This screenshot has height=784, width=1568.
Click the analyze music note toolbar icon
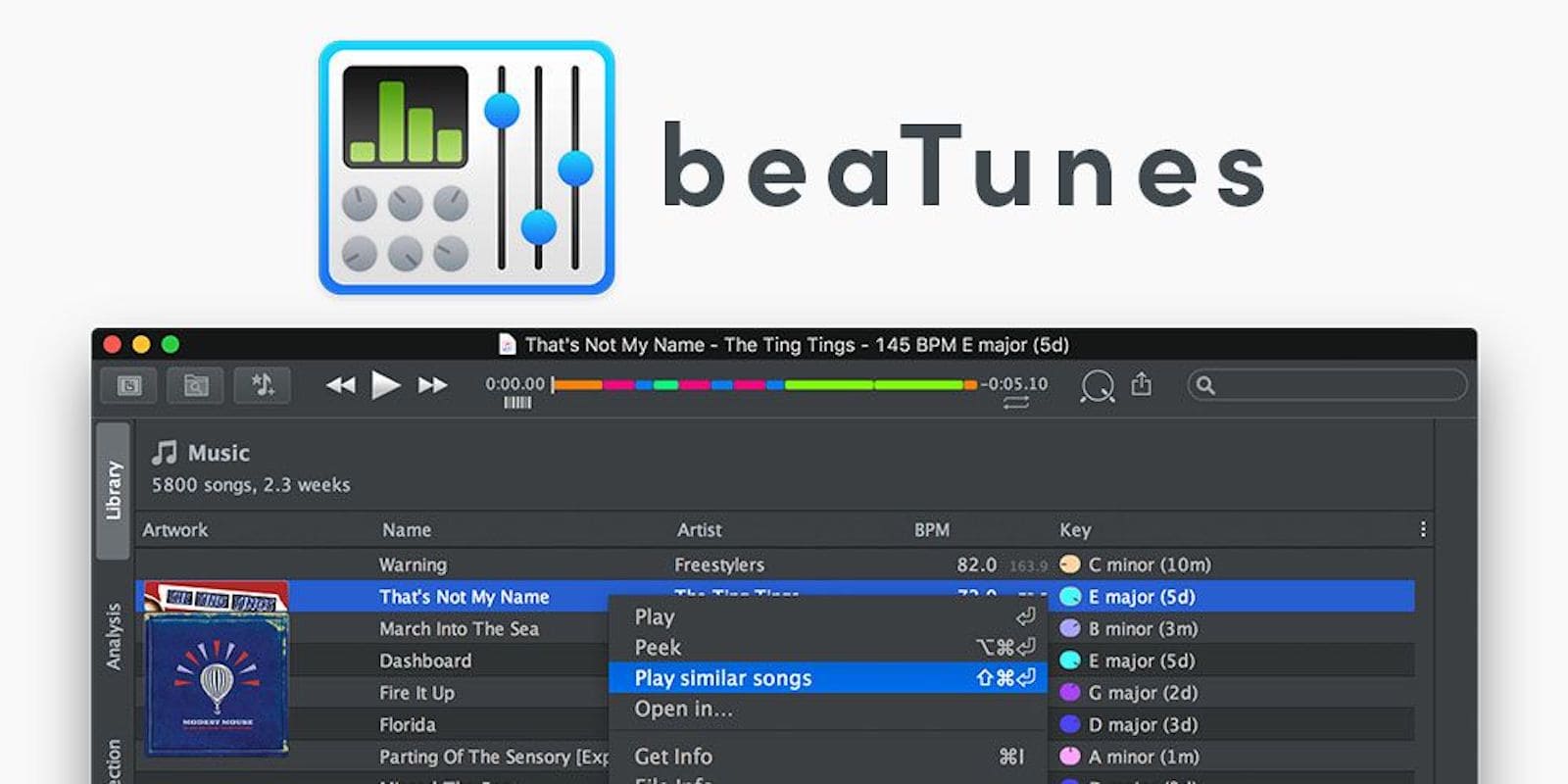click(263, 385)
